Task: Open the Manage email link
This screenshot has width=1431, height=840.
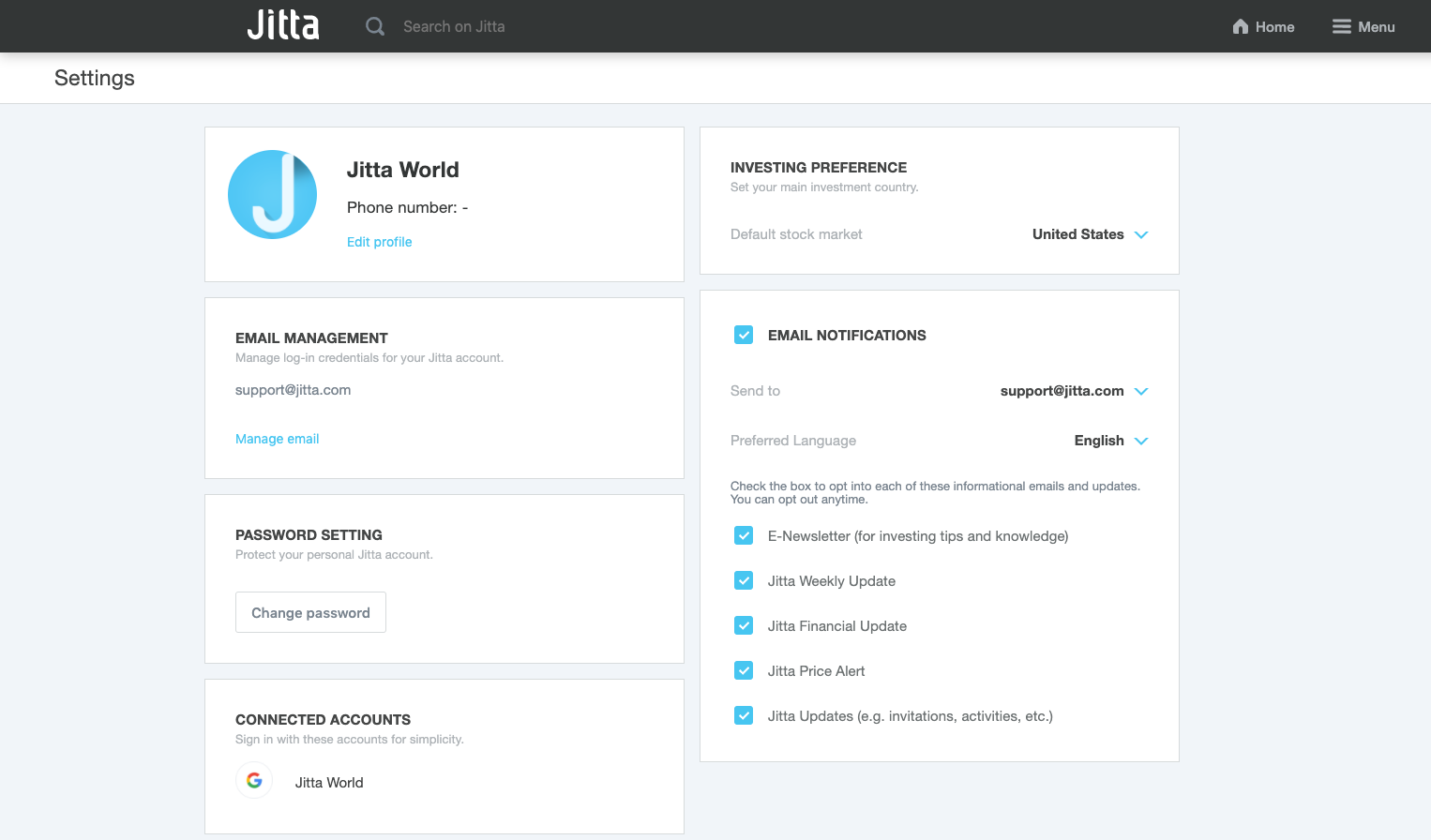Action: [x=277, y=439]
